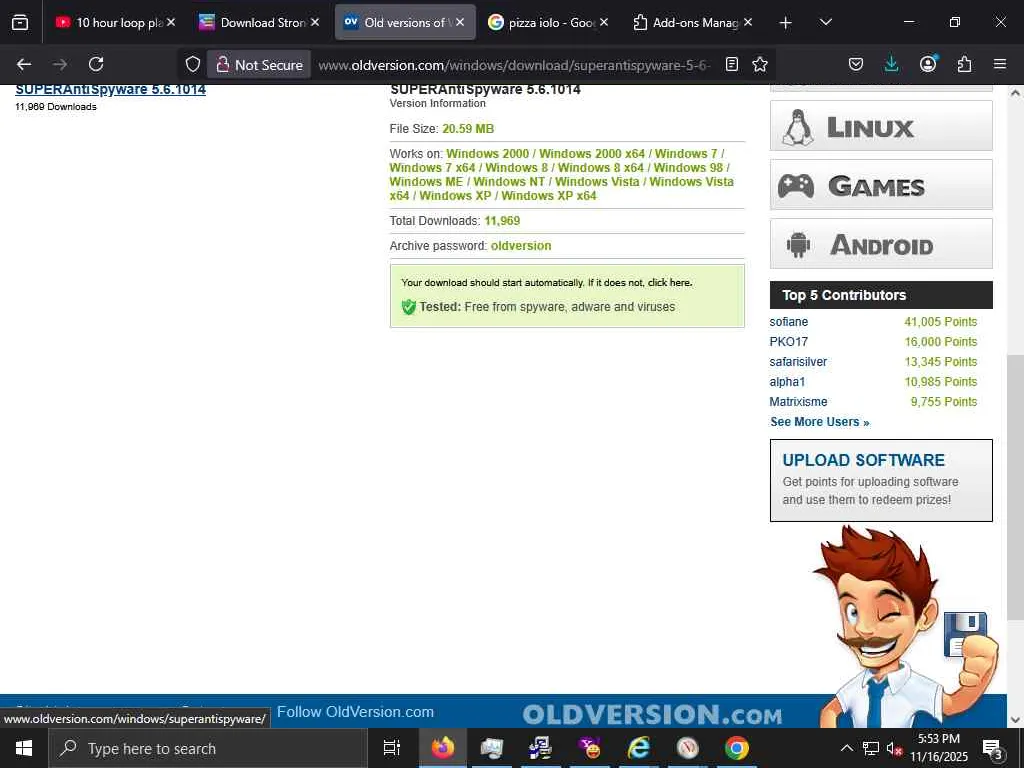This screenshot has height=768, width=1024.
Task: Open the Firefox application menu
Action: click(x=1000, y=64)
